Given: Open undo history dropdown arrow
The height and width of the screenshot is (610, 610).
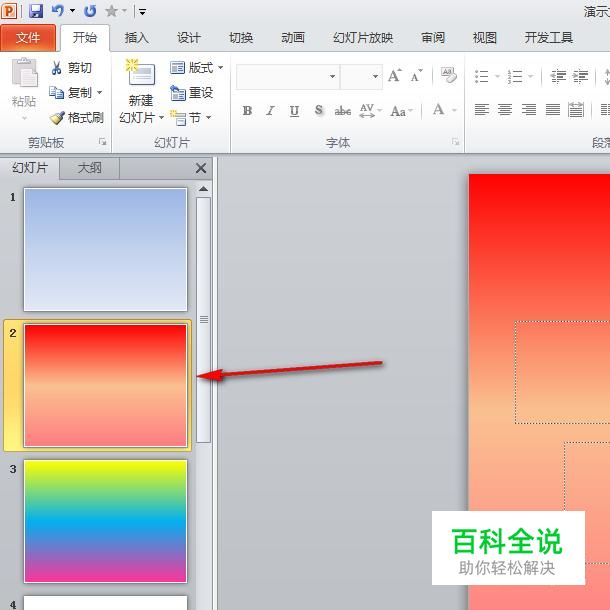Looking at the screenshot, I should 72,11.
